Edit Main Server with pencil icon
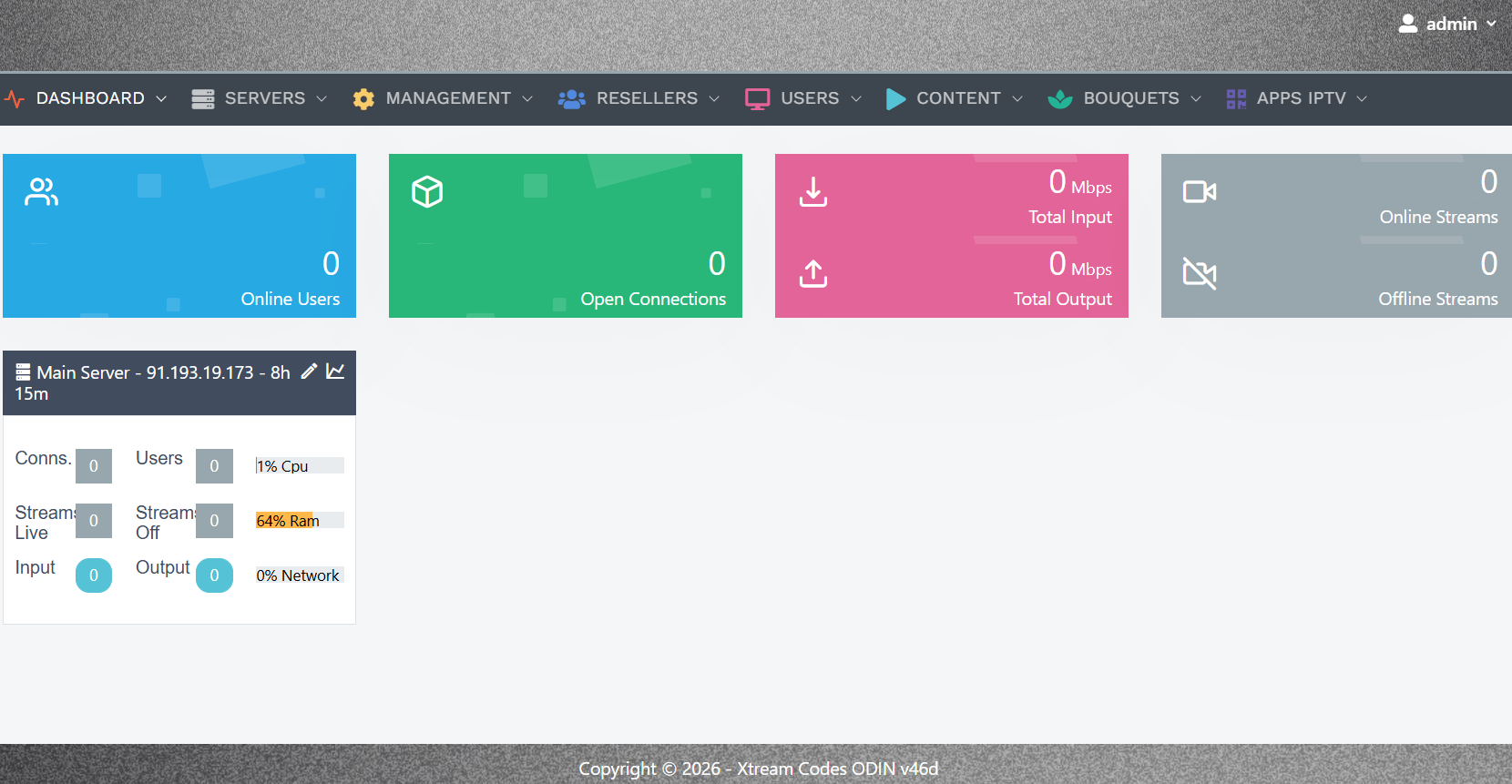 tap(309, 371)
